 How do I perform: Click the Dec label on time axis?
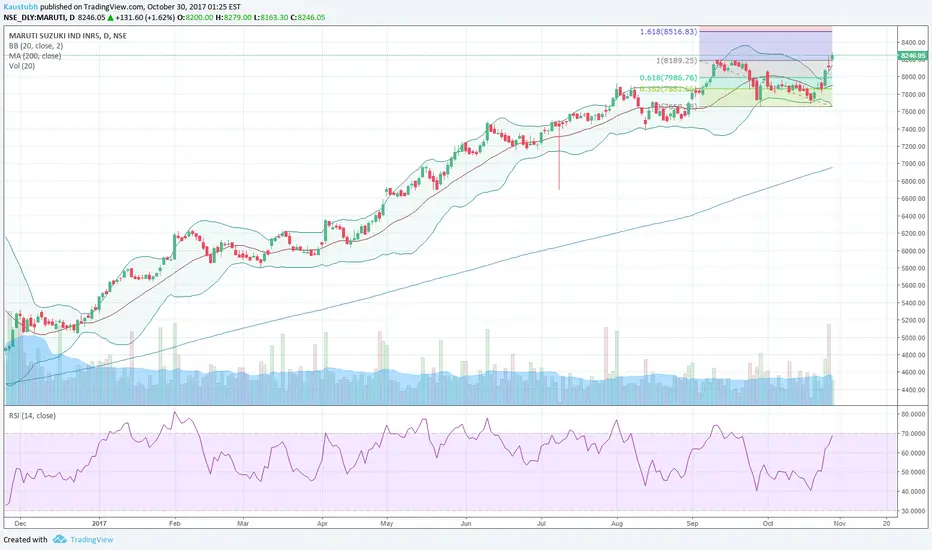[20, 524]
